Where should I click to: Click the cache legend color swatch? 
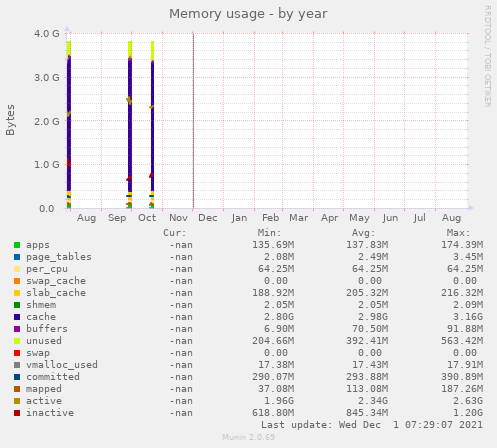(17, 317)
